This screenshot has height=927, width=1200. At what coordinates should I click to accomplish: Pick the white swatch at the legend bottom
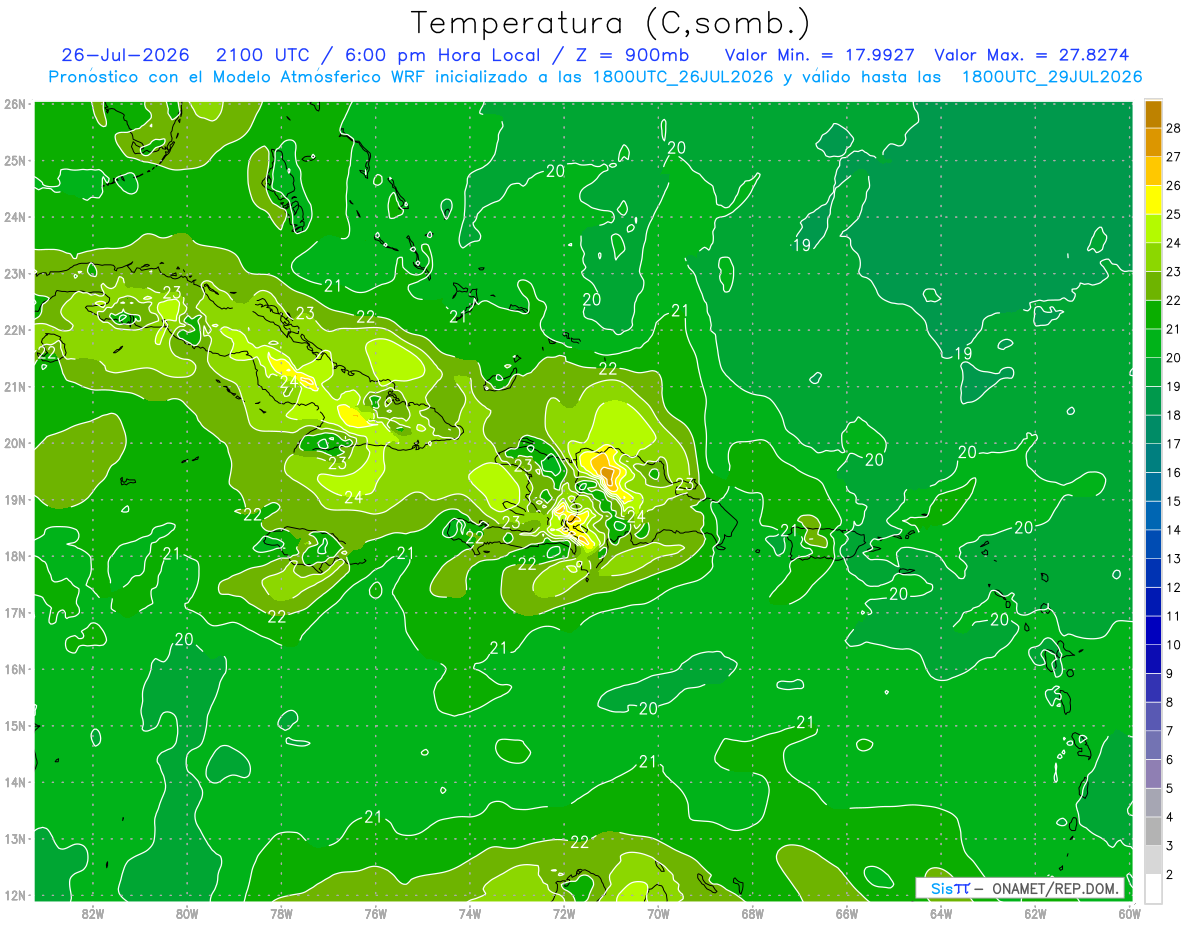(x=1153, y=888)
